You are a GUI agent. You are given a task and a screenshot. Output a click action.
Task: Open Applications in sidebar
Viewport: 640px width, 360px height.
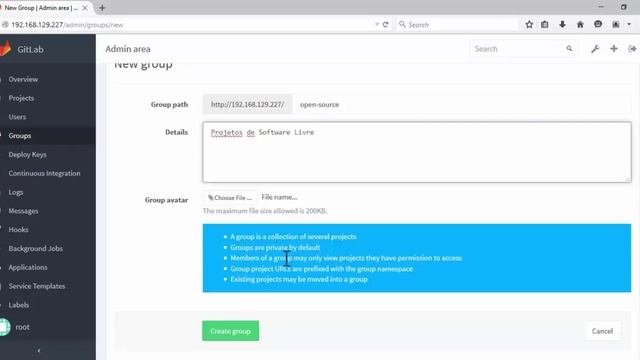coord(28,267)
